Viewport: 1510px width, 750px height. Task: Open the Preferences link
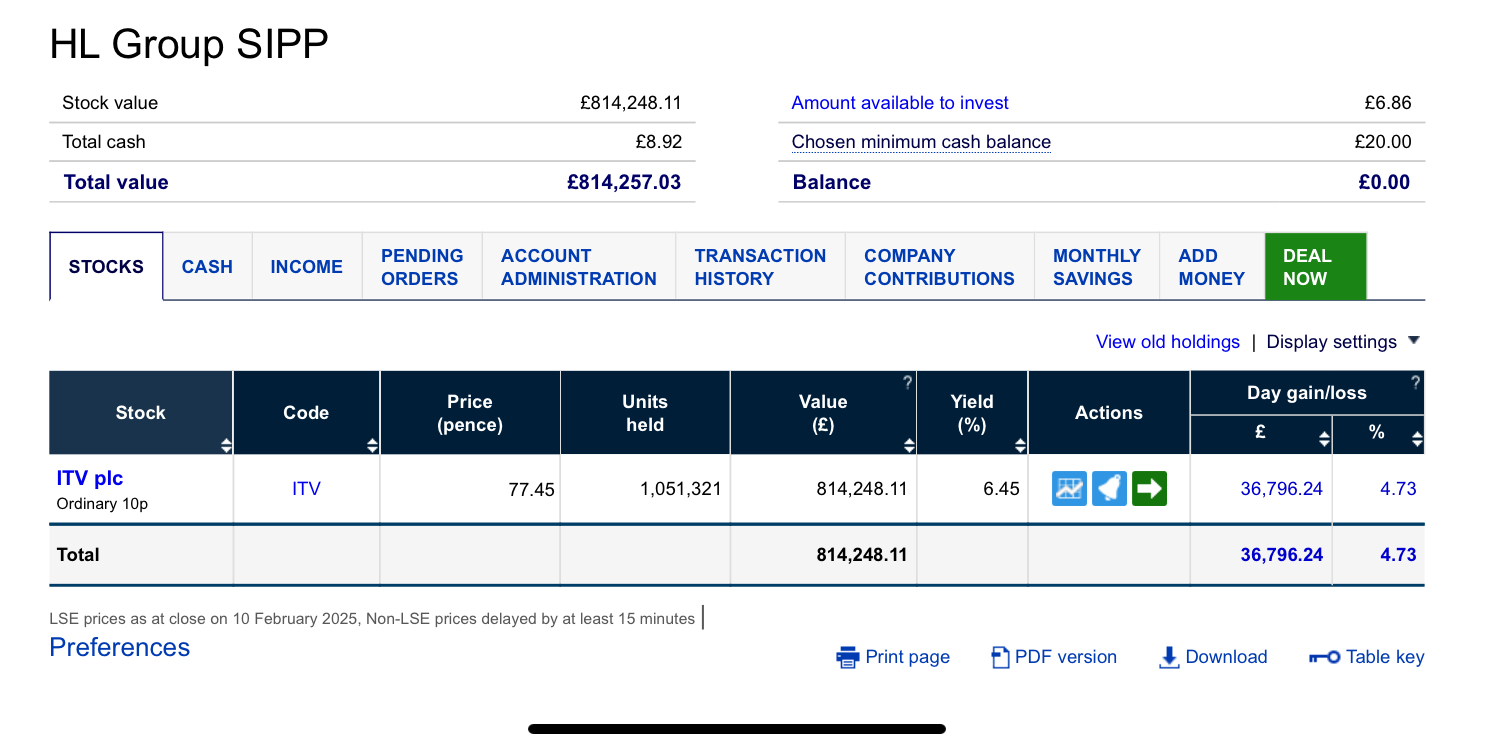[119, 647]
